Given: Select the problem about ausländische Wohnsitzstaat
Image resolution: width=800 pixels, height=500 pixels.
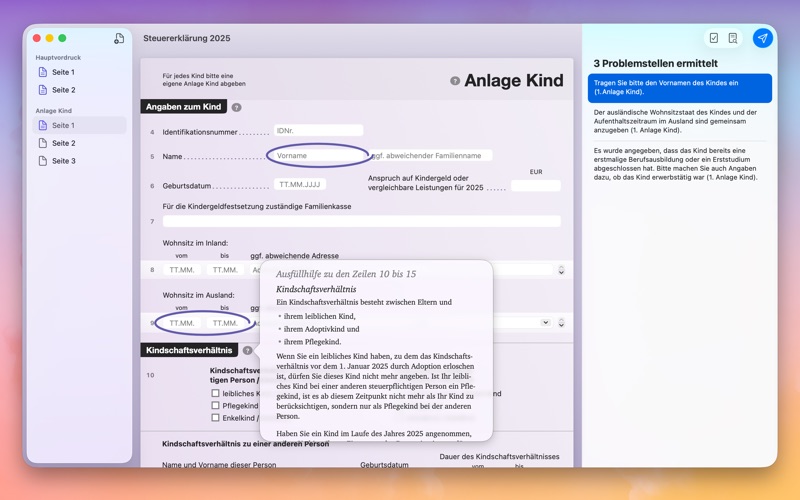Looking at the screenshot, I should pyautogui.click(x=680, y=121).
